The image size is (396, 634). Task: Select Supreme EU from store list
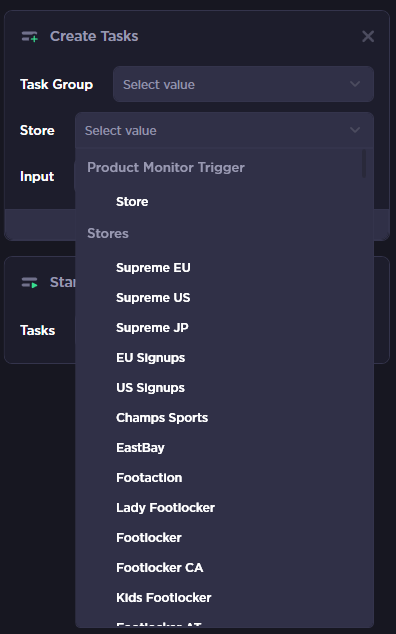224,268
